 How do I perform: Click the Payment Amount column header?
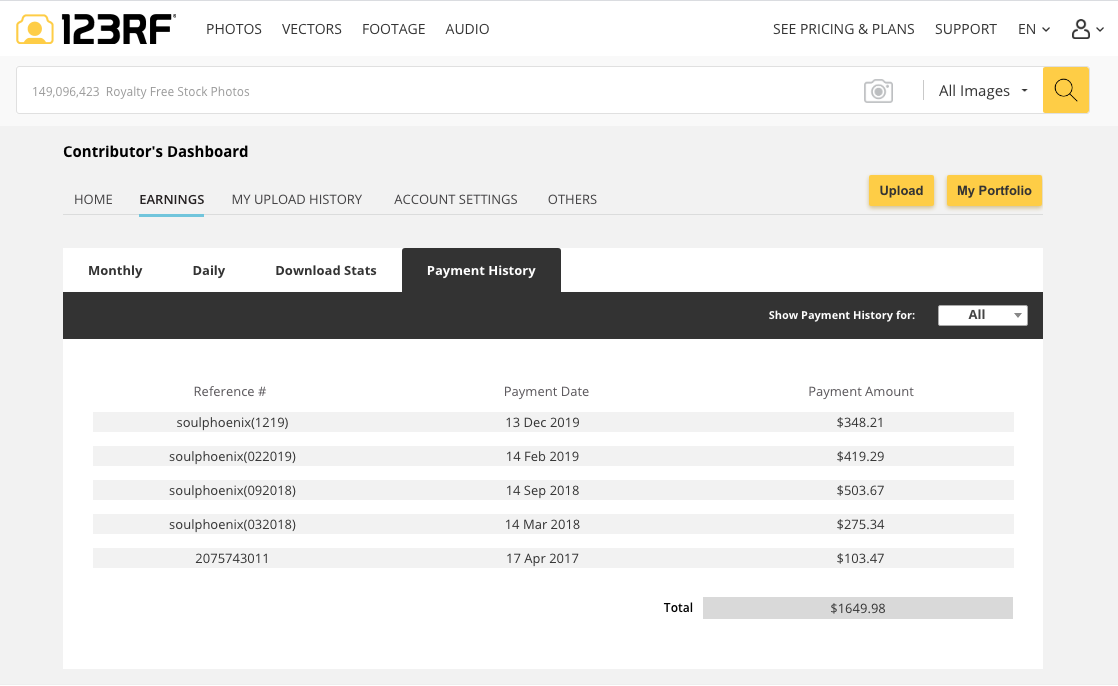point(861,391)
